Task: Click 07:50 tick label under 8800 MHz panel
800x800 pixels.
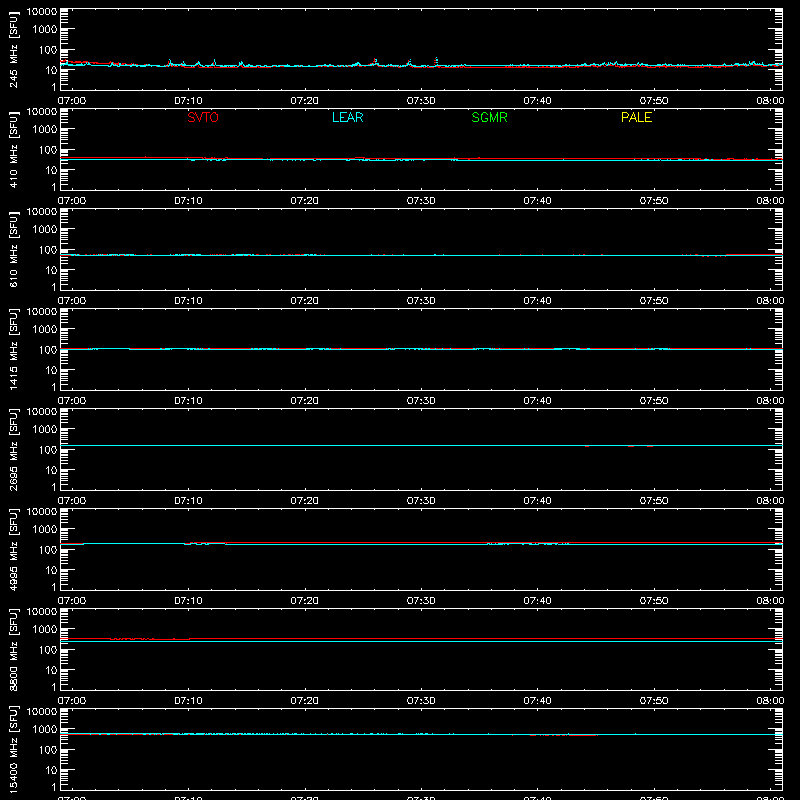Action: [x=654, y=701]
